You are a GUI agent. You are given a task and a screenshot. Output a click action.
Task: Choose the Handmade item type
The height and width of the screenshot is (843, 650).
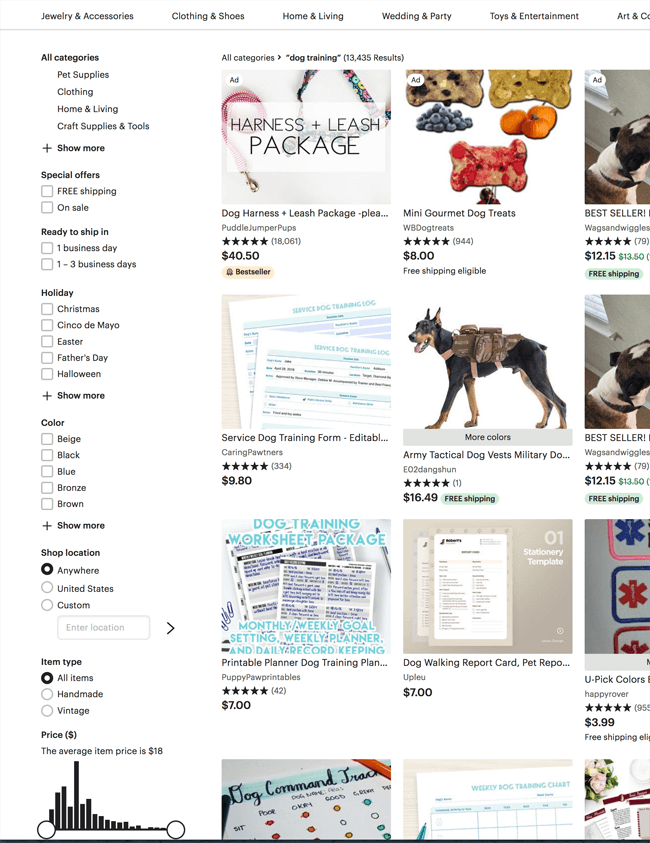pyautogui.click(x=47, y=694)
